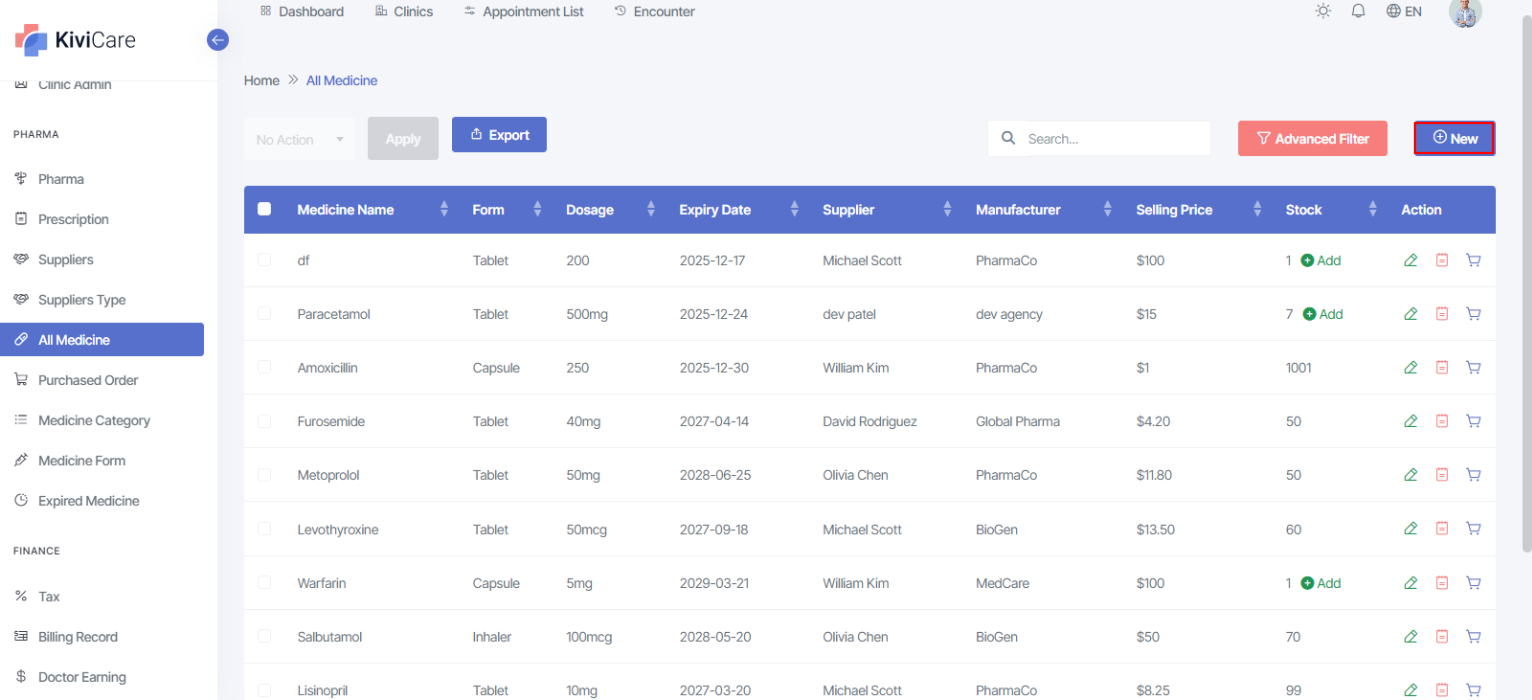Click the edit pencil icon for Paracetamol

(1410, 314)
